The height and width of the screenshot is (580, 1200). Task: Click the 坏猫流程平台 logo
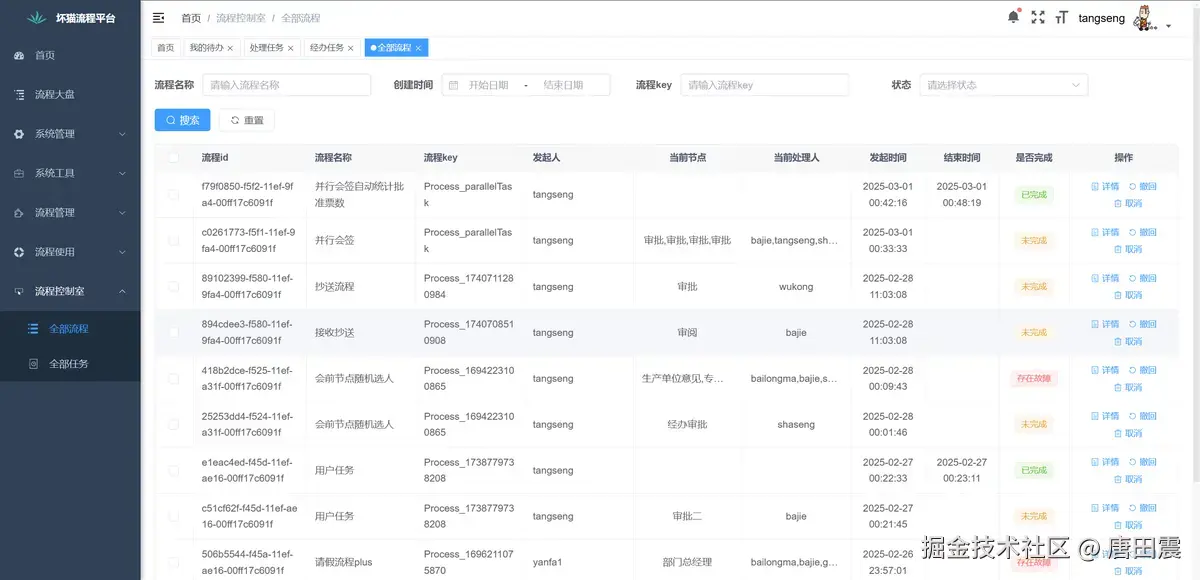tap(70, 18)
